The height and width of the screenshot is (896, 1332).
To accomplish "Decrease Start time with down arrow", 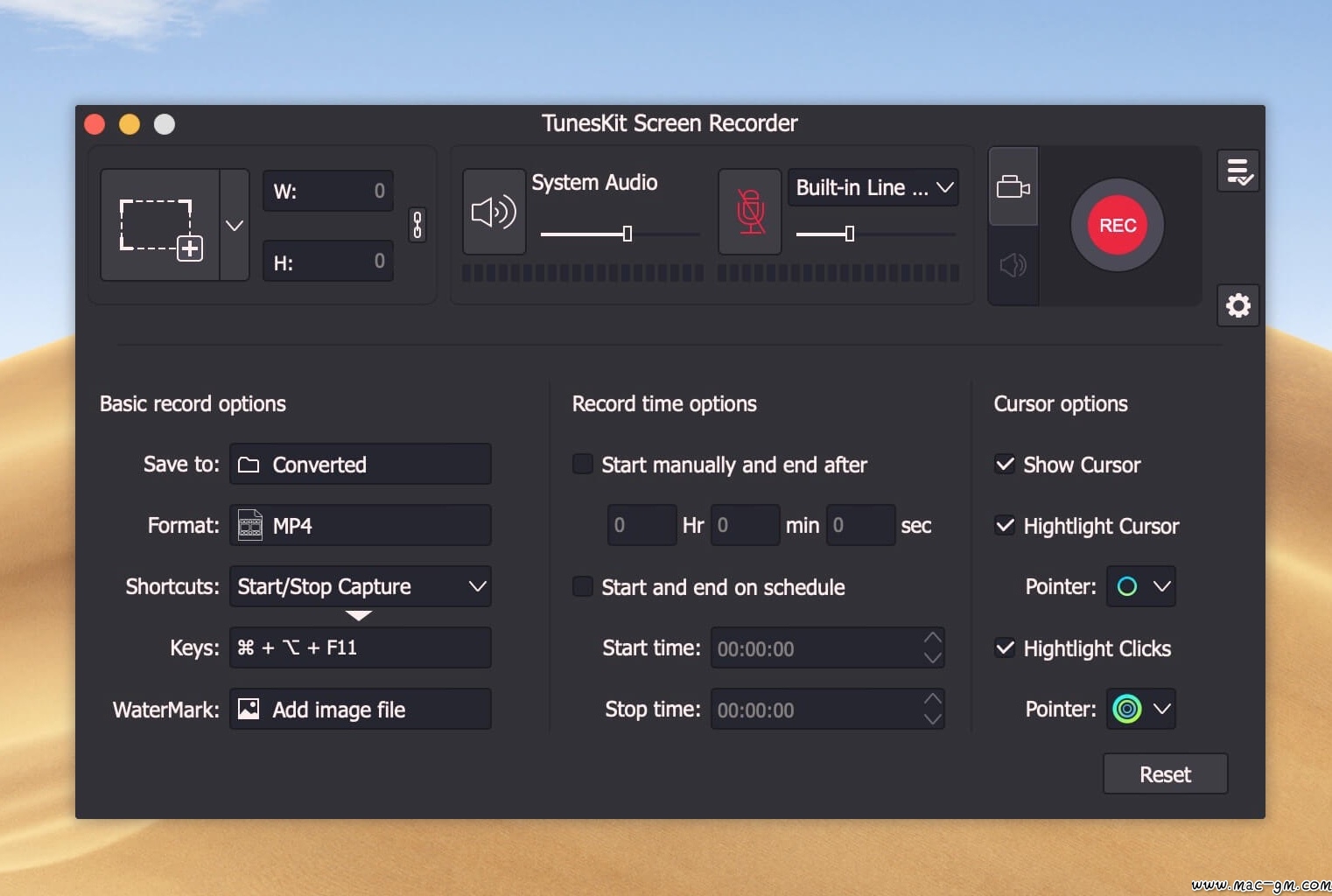I will 933,658.
